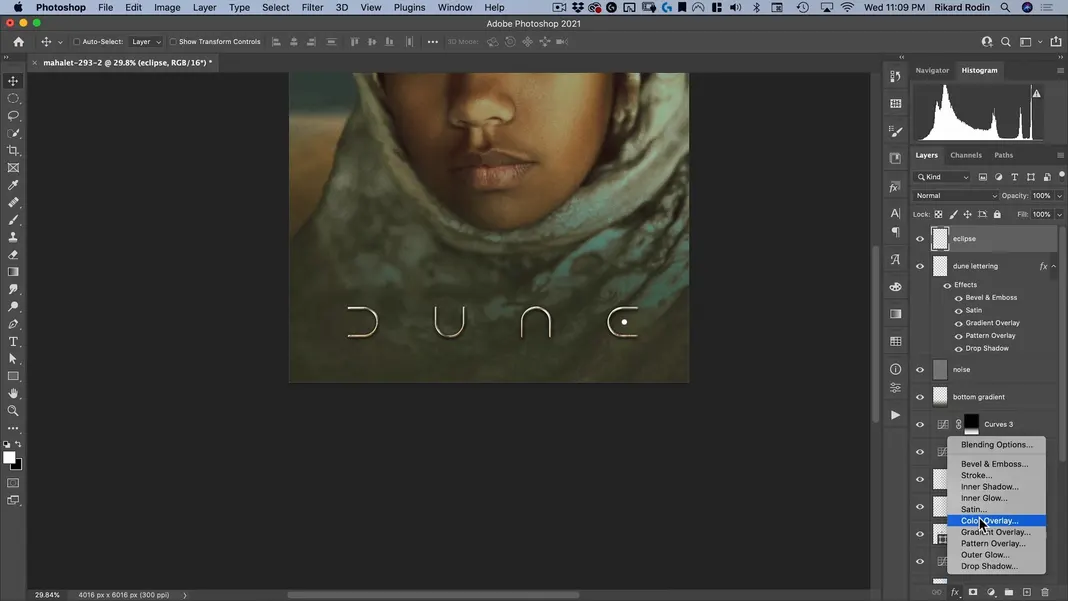Select the Zoom tool

click(x=13, y=411)
